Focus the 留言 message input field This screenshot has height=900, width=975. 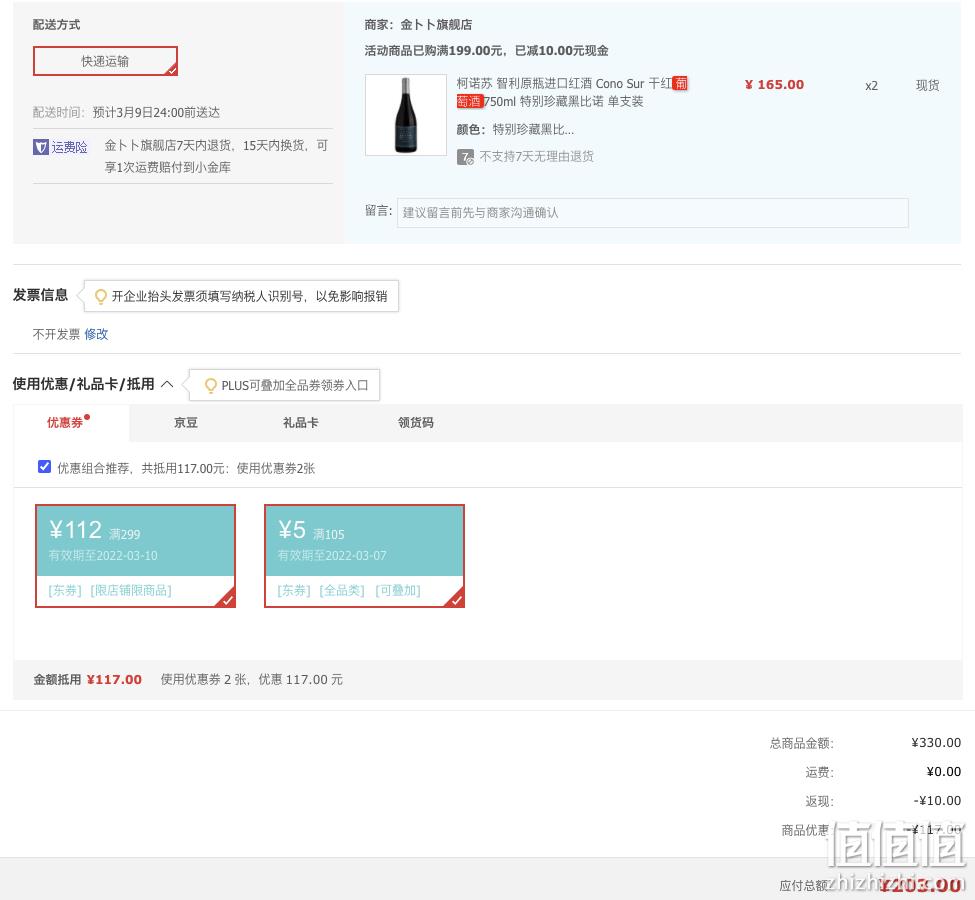click(x=652, y=213)
